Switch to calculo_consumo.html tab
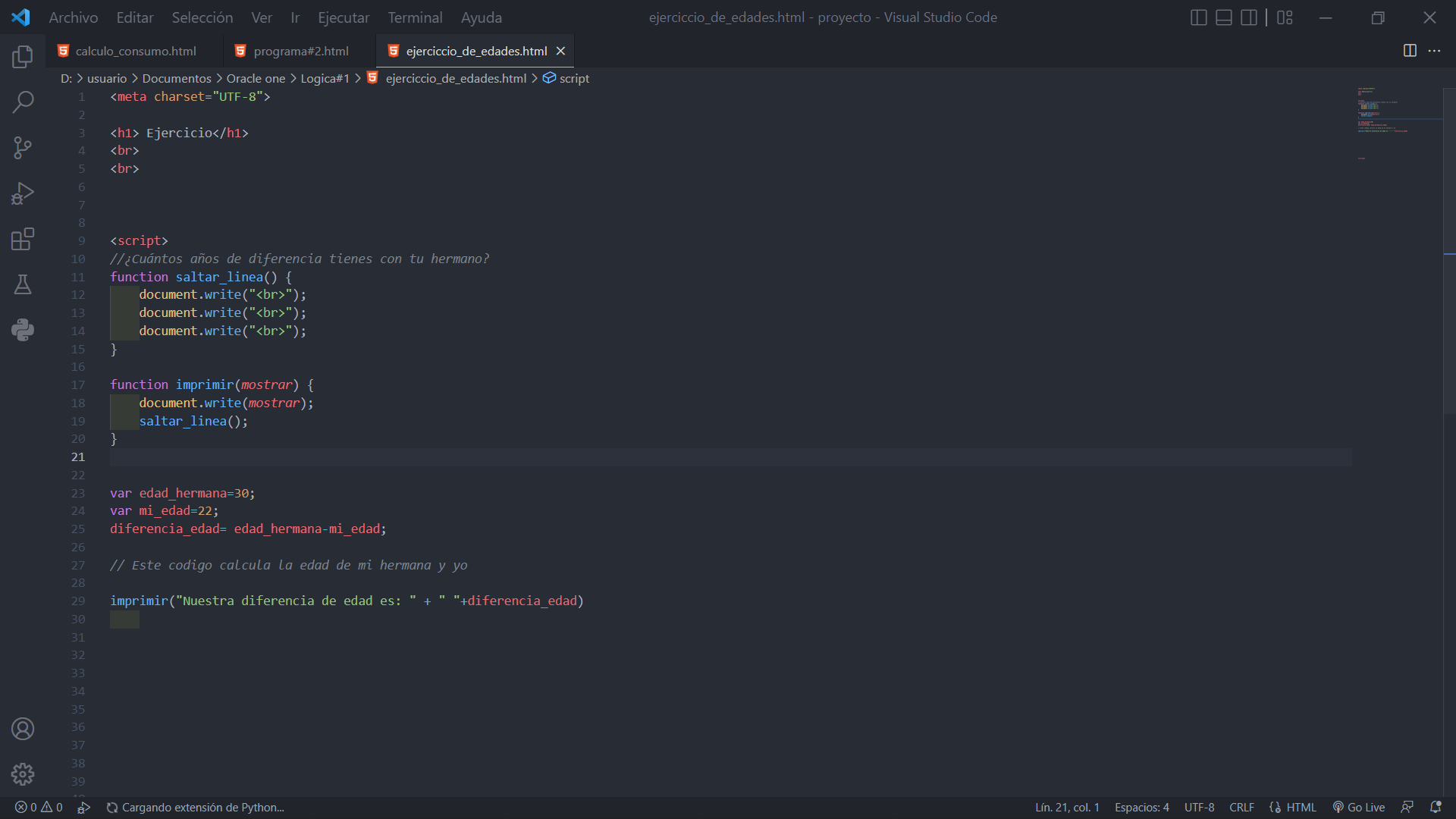1456x819 pixels. coord(135,51)
